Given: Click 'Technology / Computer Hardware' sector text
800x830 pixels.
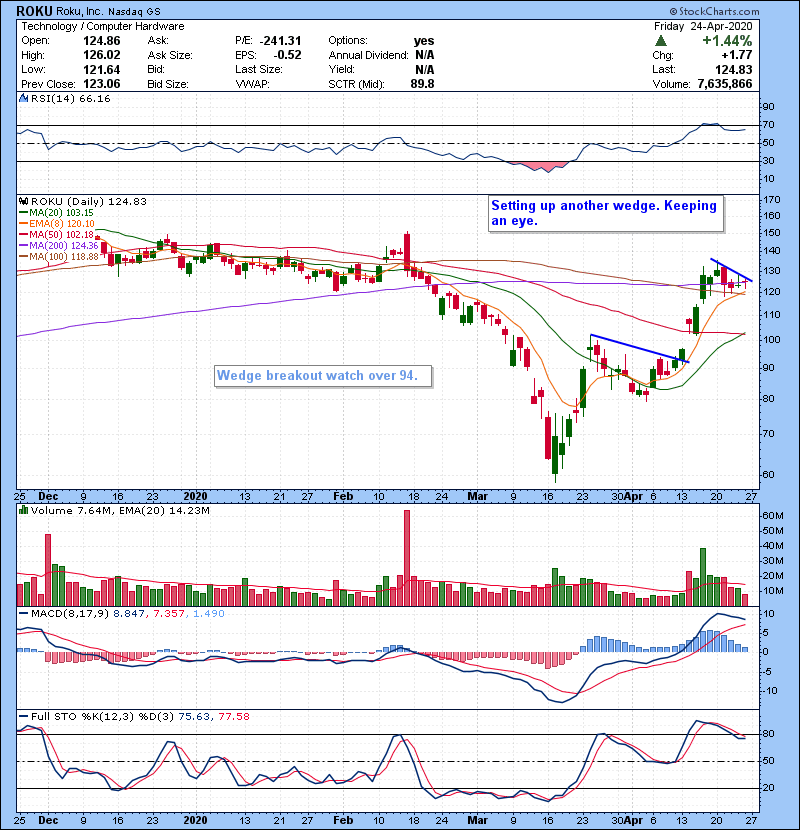Looking at the screenshot, I should pyautogui.click(x=103, y=26).
